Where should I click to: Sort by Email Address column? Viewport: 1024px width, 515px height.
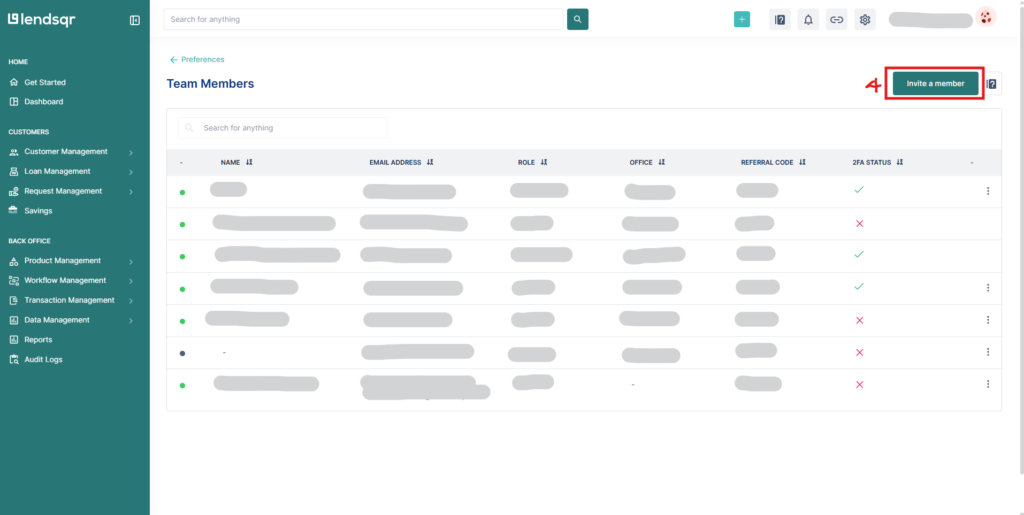[430, 162]
